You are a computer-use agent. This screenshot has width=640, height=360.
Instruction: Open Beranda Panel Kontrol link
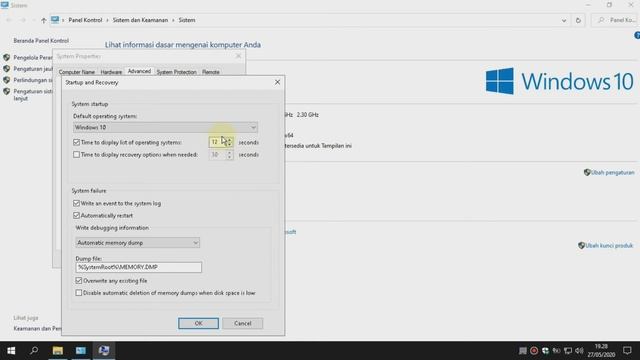(41, 41)
